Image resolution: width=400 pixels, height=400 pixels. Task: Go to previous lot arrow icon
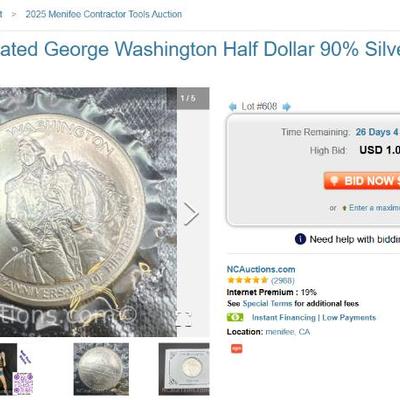[232, 107]
